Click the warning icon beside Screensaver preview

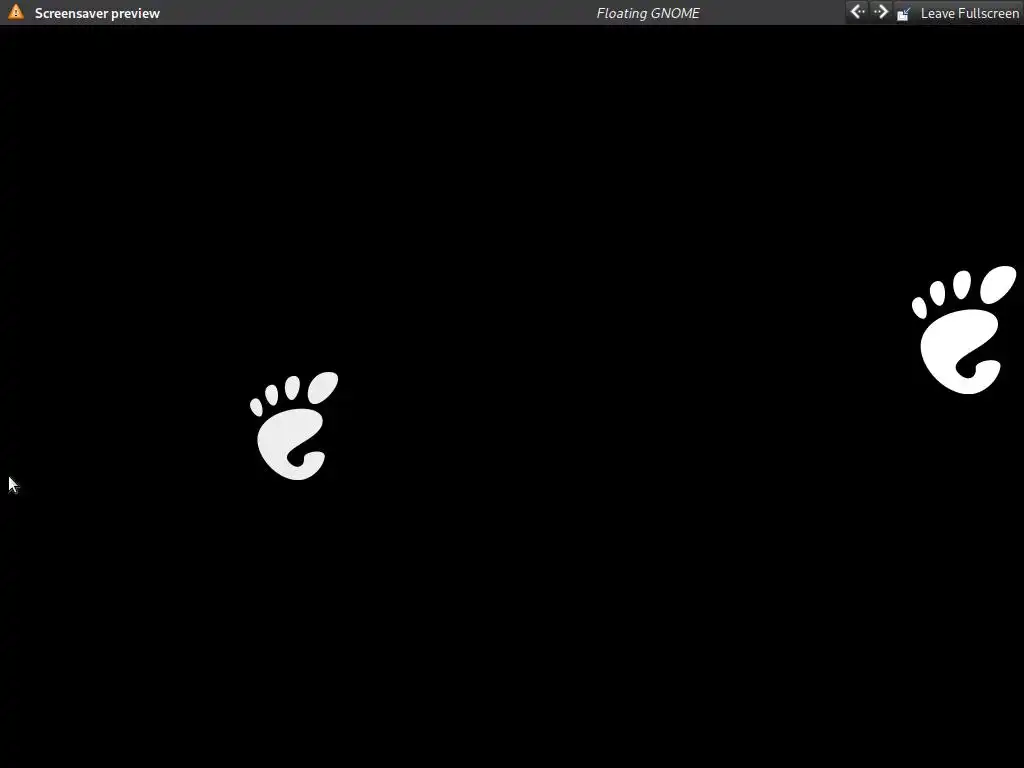point(16,12)
